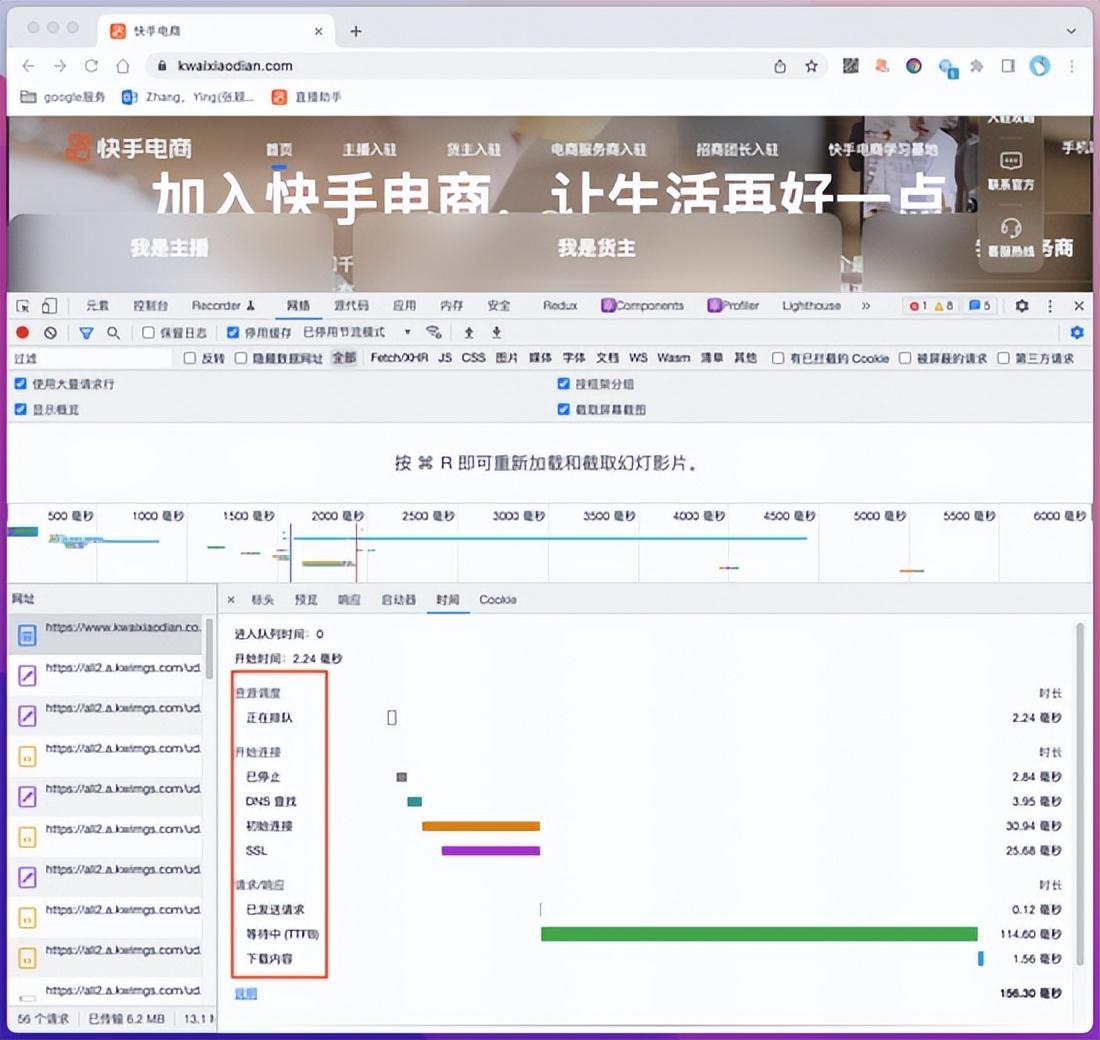Click the 我是货主 card on page
Screen dimensions: 1100x1040
(596, 248)
